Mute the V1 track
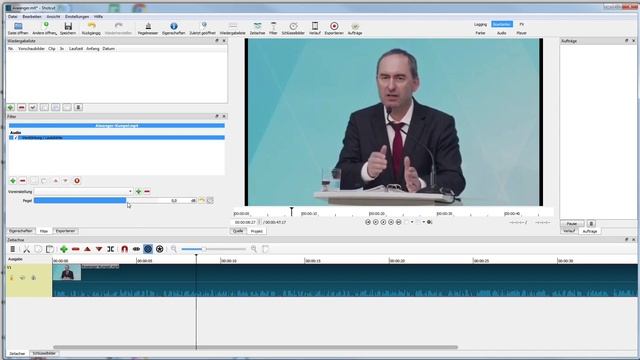This screenshot has width=640, height=360. click(x=11, y=278)
